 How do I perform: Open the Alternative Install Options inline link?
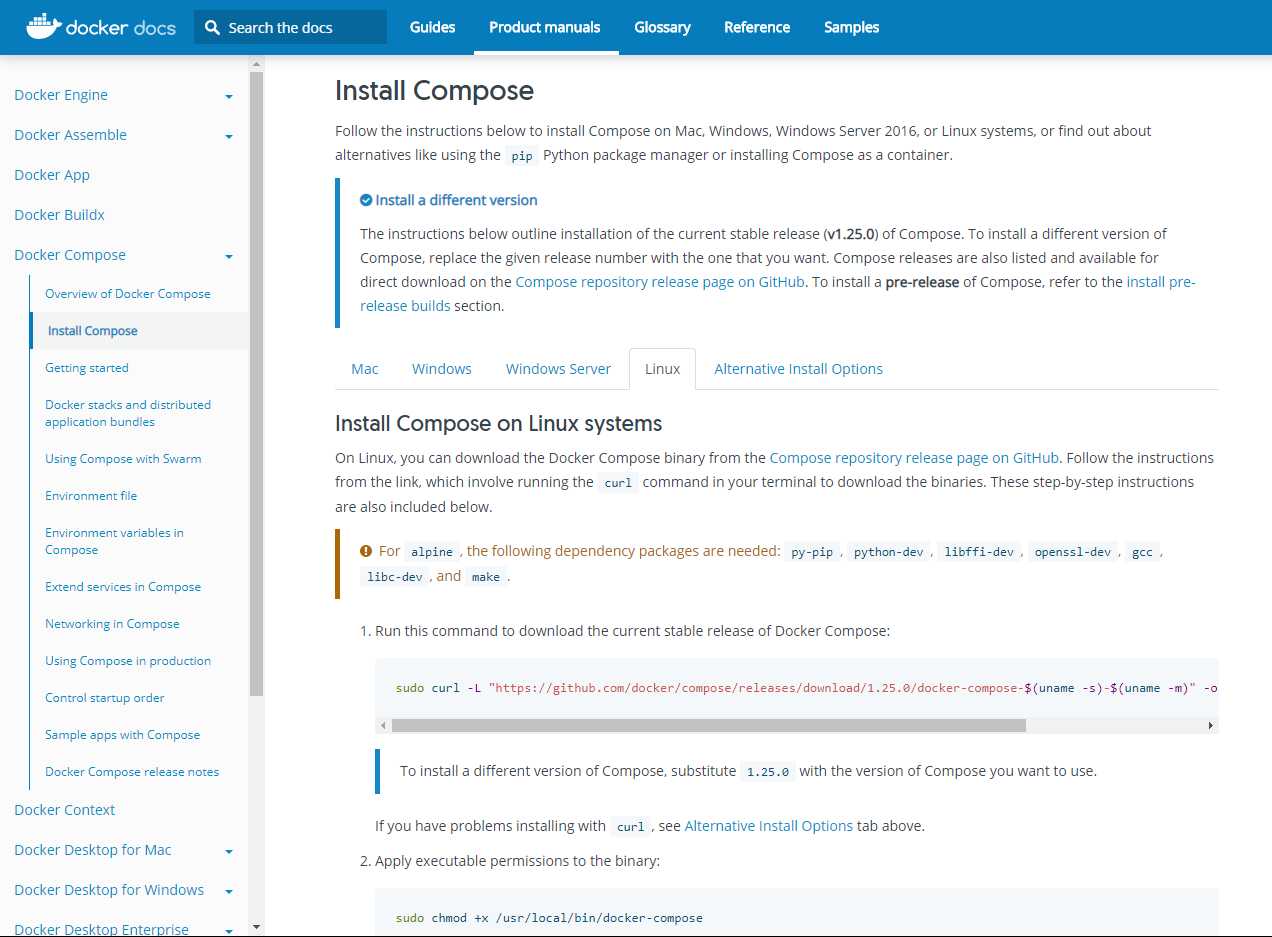pos(769,826)
